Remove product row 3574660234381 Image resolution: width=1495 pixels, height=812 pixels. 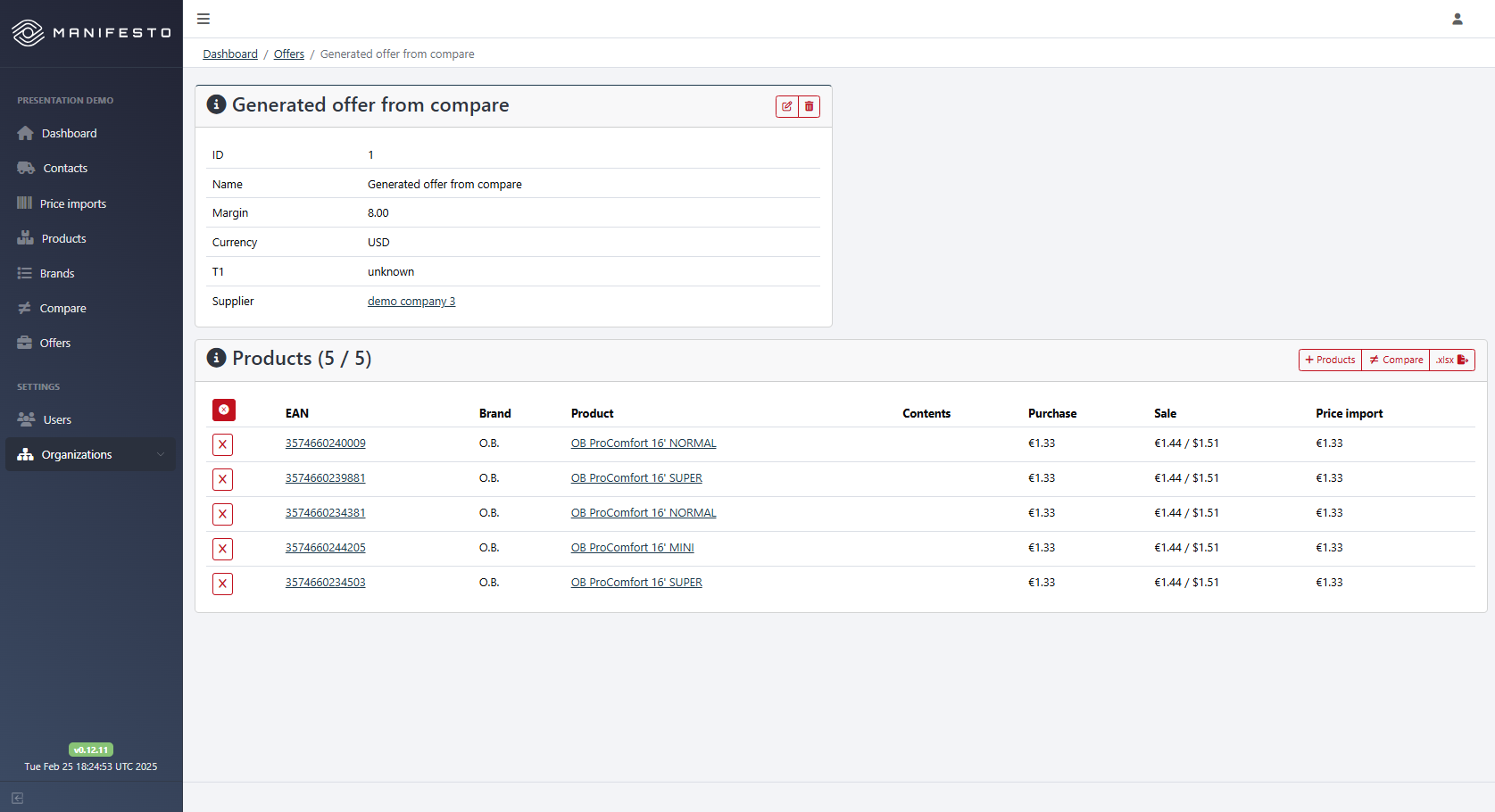[x=223, y=514]
